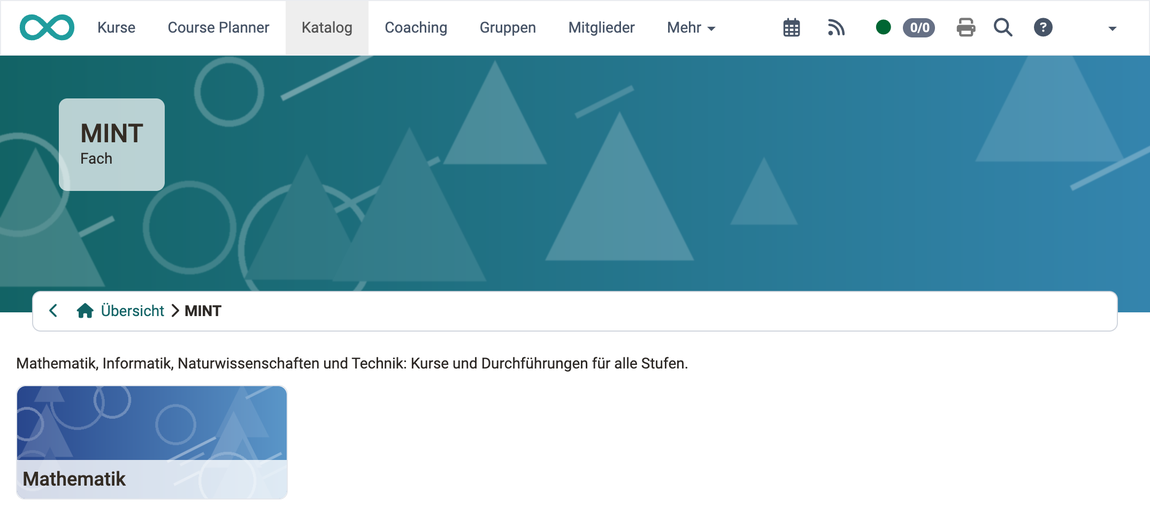The width and height of the screenshot is (1150, 522).
Task: Switch to the Coaching tab
Action: pos(416,28)
